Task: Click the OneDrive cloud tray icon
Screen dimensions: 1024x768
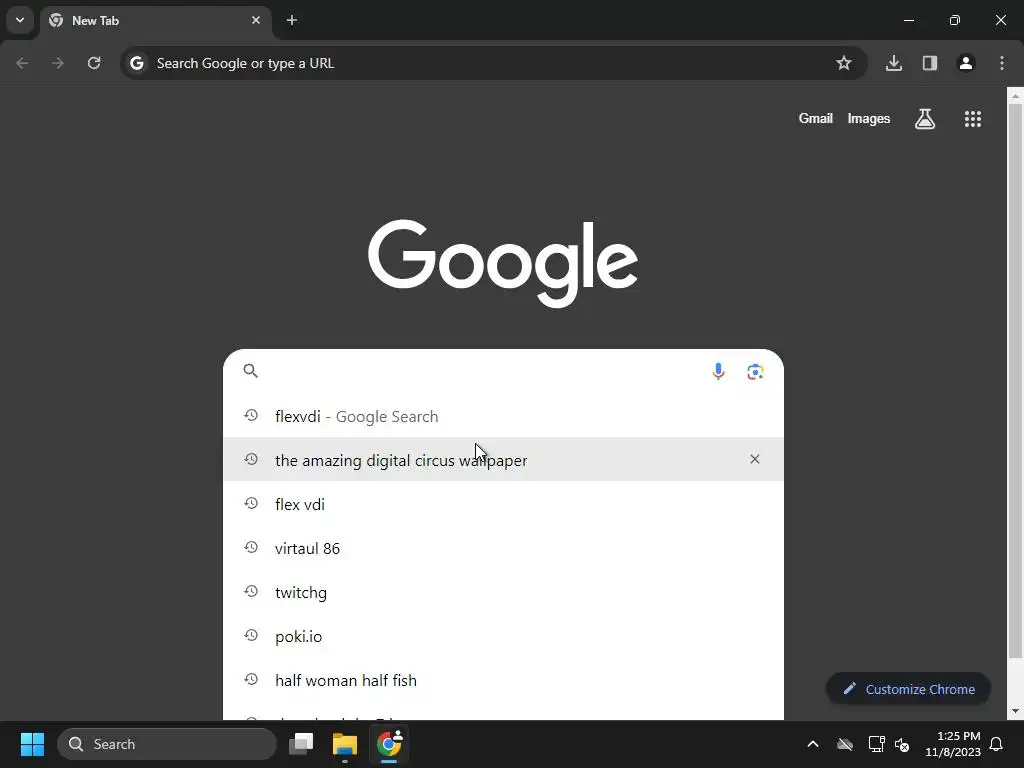Action: (x=845, y=744)
